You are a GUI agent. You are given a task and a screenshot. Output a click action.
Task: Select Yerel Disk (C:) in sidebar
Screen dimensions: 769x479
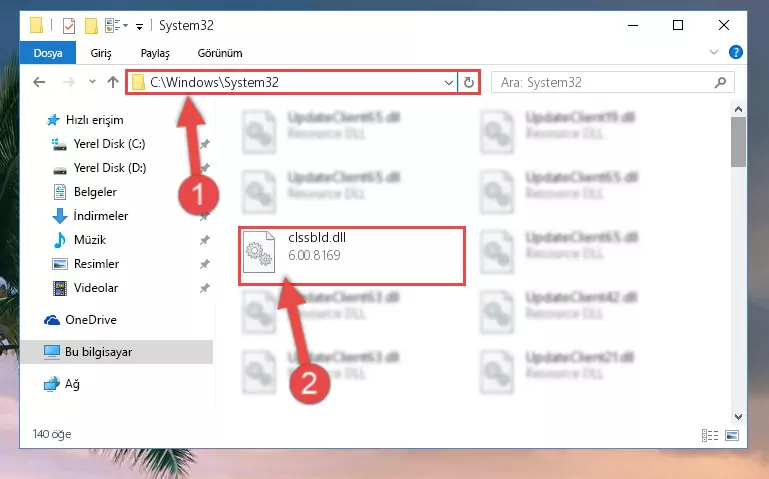tap(109, 144)
